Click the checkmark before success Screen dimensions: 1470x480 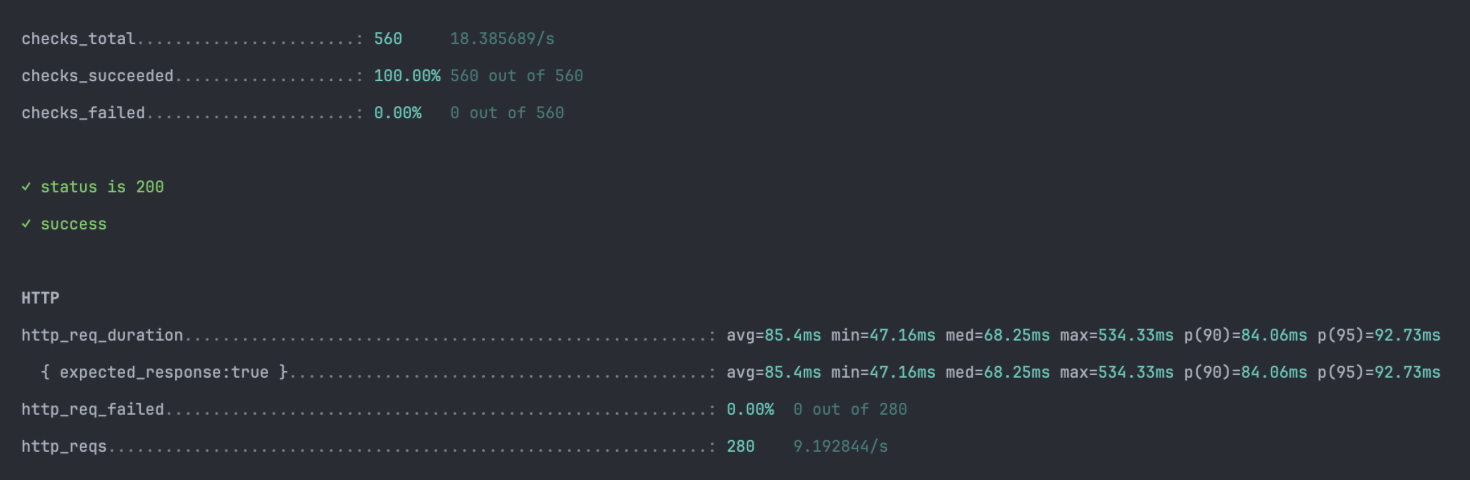pyautogui.click(x=26, y=224)
